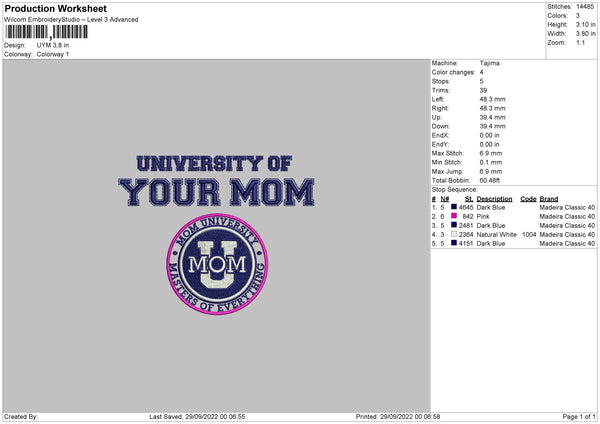Click the 'Description' column header
The height and width of the screenshot is (424, 600).
tap(494, 199)
